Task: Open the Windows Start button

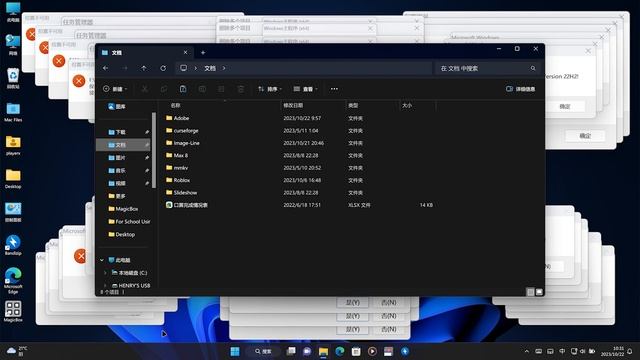Action: (235, 351)
